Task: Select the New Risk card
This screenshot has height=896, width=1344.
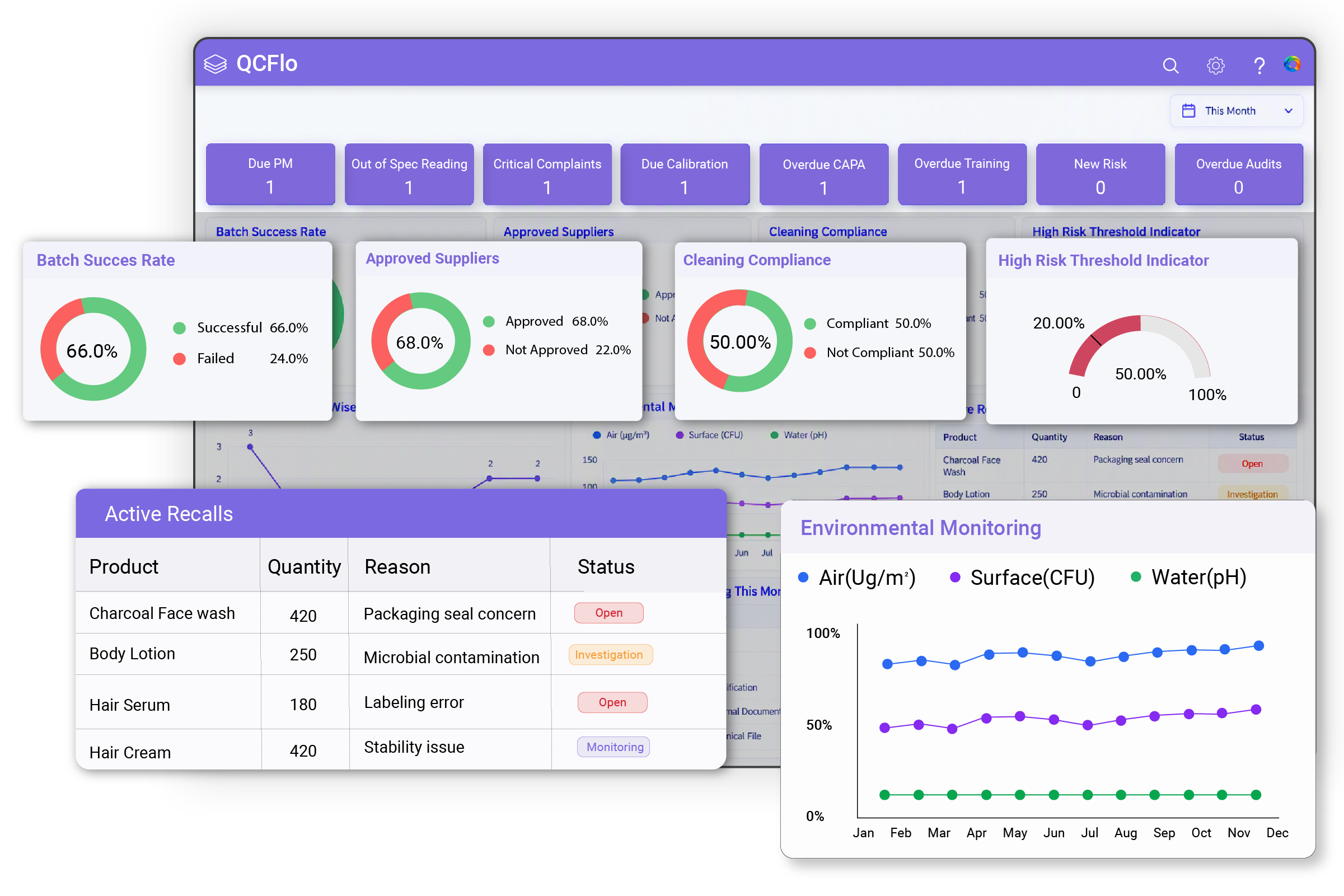Action: (1100, 174)
